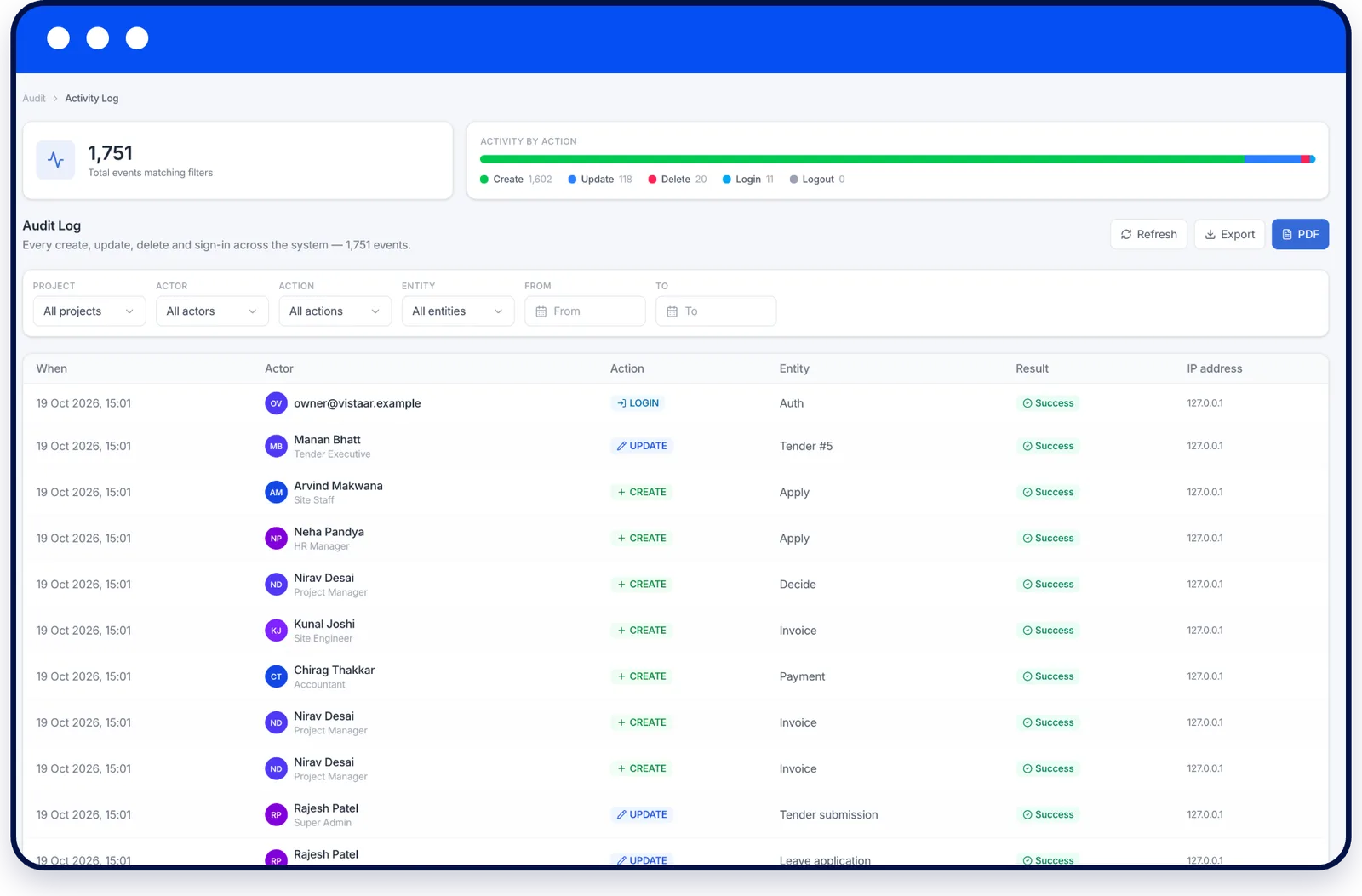Click the green Create segment of the activity bar
The image size is (1362, 896).
pyautogui.click(x=862, y=159)
